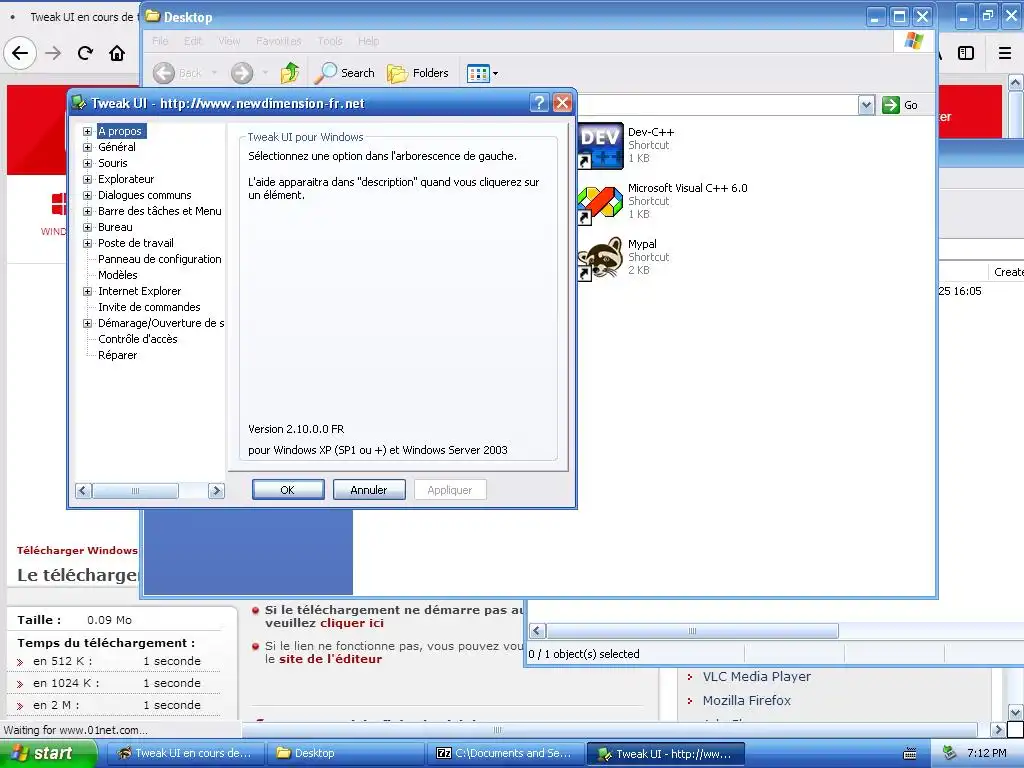This screenshot has width=1024, height=768.
Task: Click tree horizontal scrollbar left arrow
Action: pyautogui.click(x=83, y=490)
